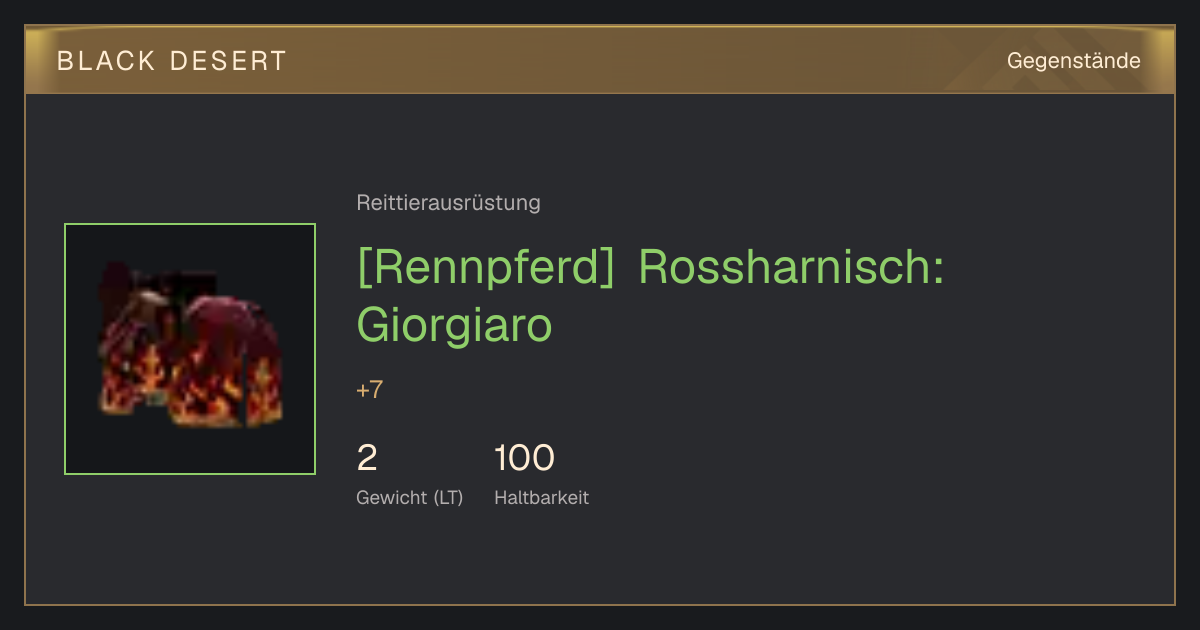Click the Haltbarkeit label
The image size is (1200, 630).
[x=541, y=497]
